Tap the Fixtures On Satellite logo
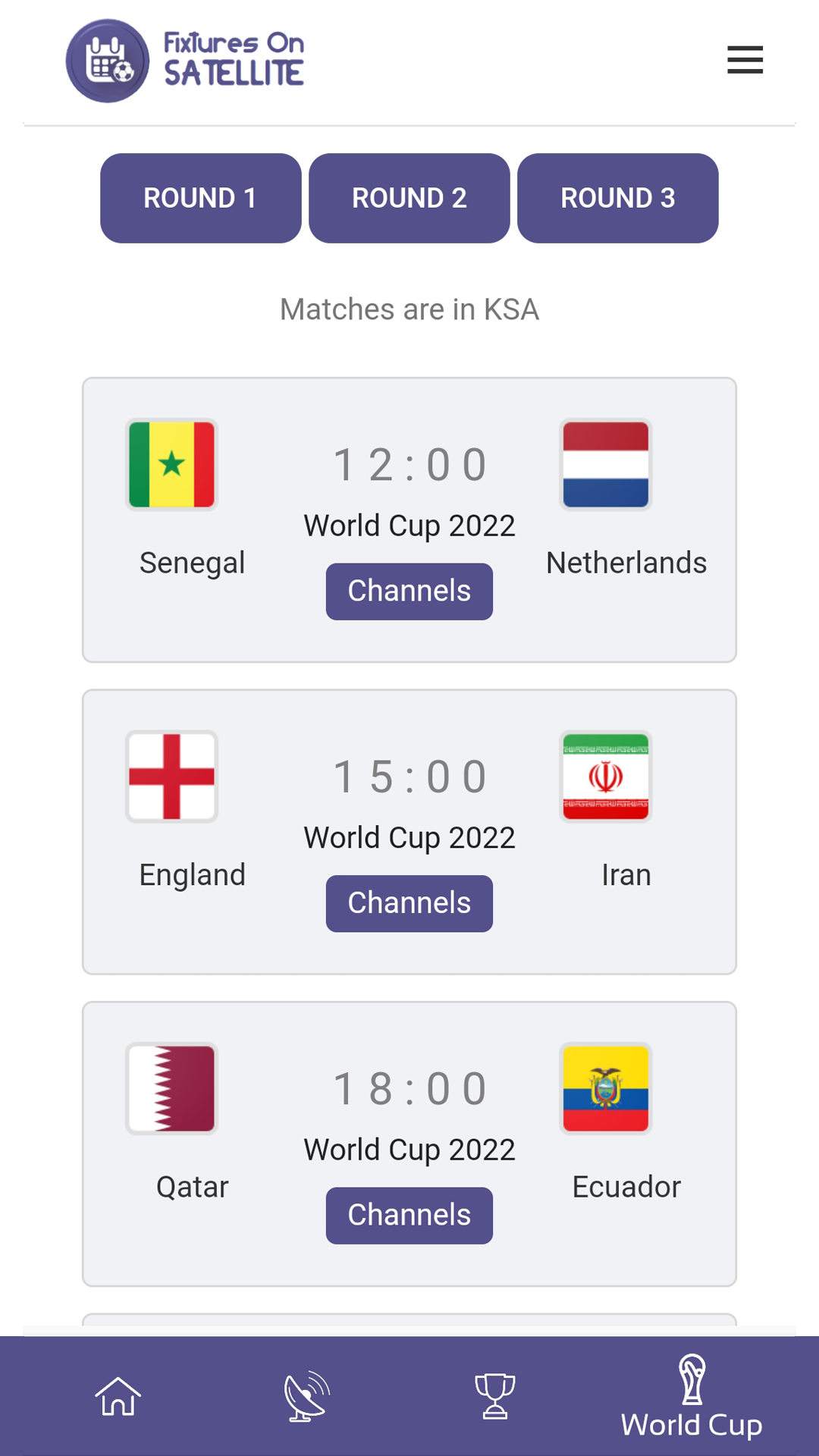Image resolution: width=819 pixels, height=1456 pixels. coord(186,61)
